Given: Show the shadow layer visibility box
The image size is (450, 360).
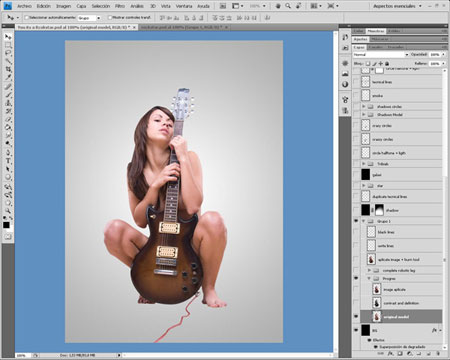Looking at the screenshot, I should (x=356, y=210).
